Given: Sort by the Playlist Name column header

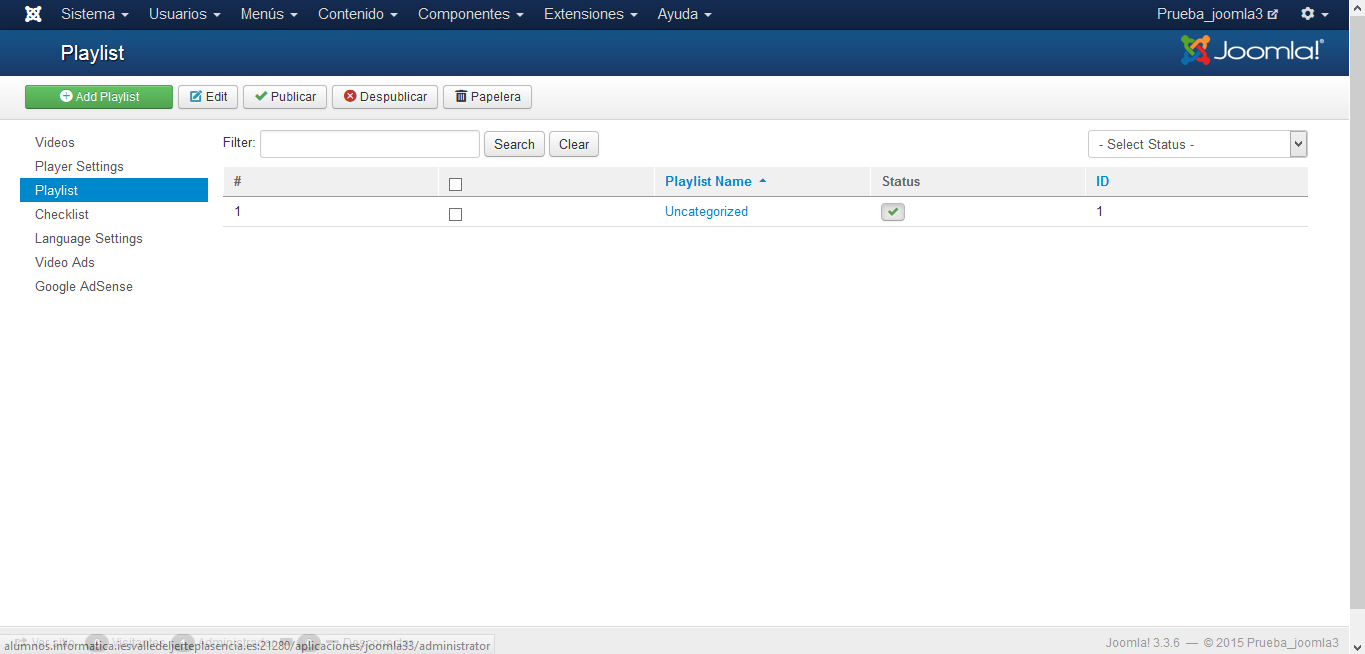Looking at the screenshot, I should [708, 182].
